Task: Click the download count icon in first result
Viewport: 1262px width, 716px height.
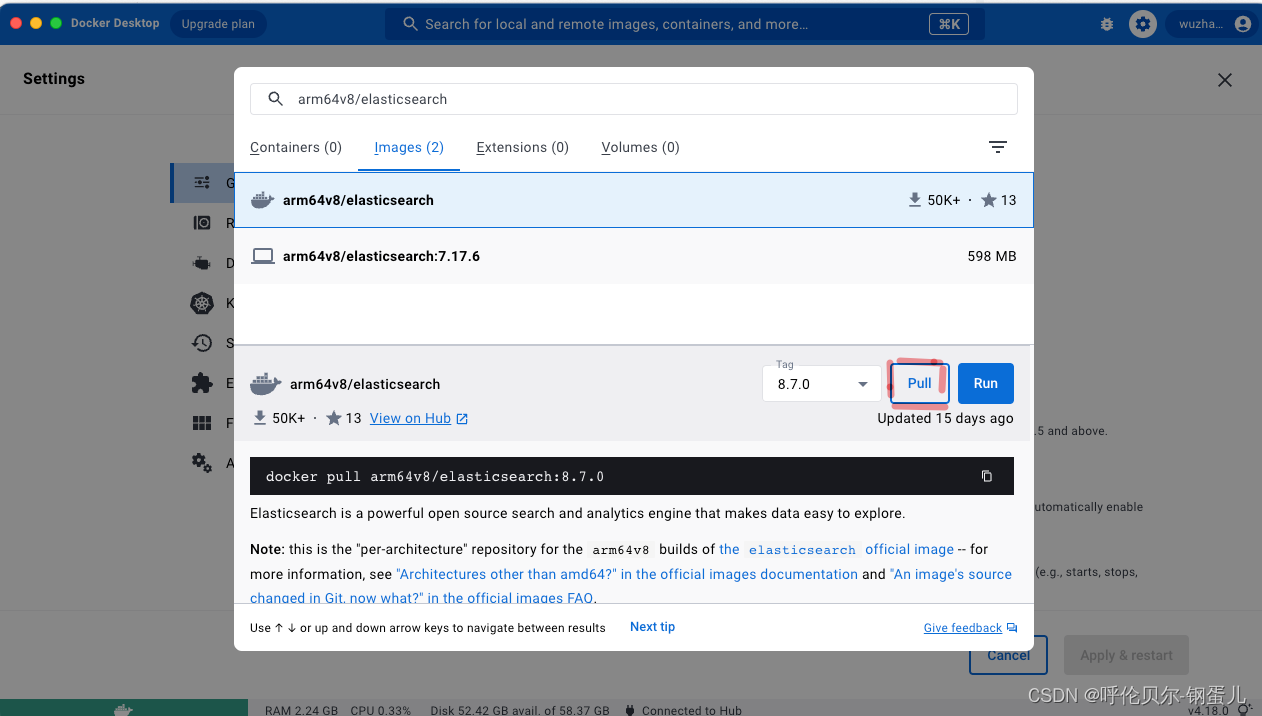Action: coord(914,200)
